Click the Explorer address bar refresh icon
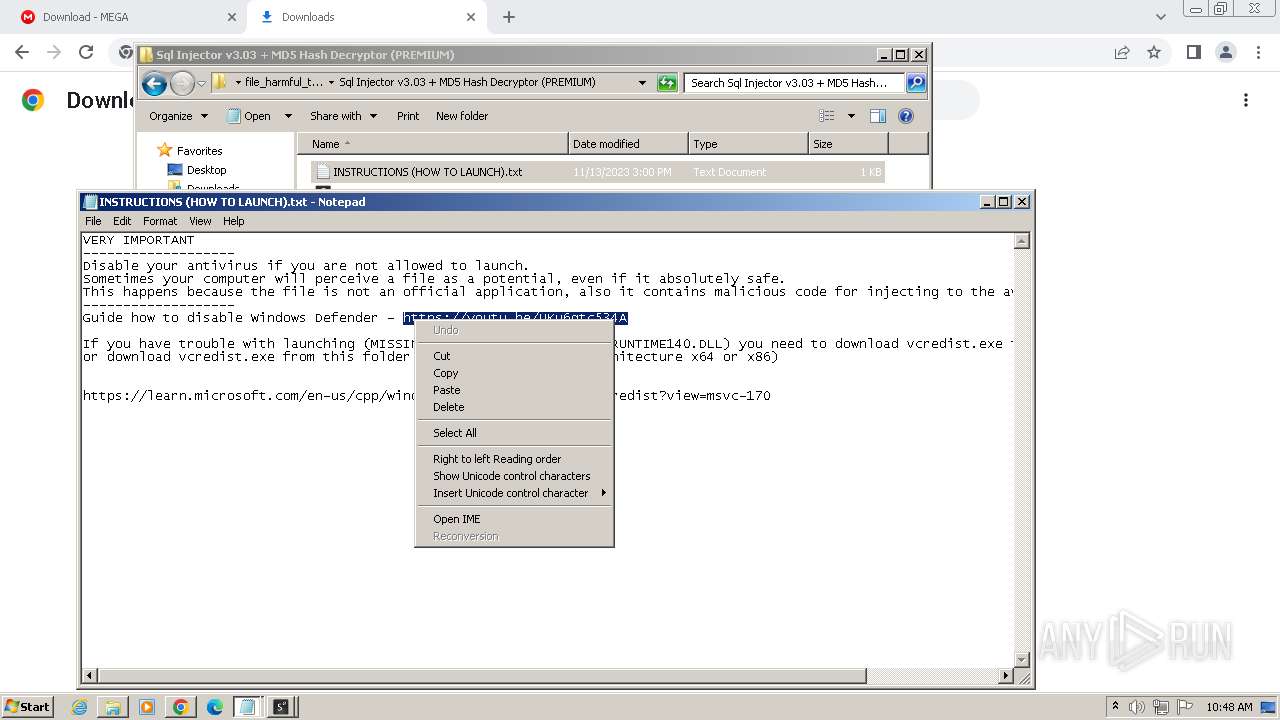This screenshot has width=1280, height=720. (667, 83)
